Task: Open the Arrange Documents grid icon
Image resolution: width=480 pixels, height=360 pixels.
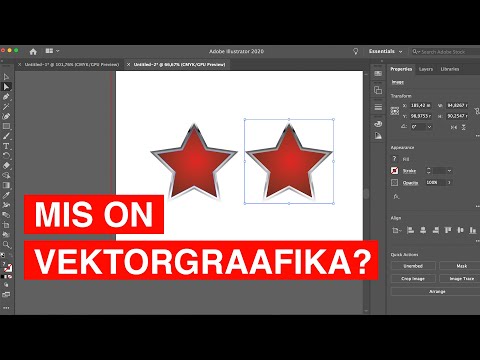Action: 49,51
